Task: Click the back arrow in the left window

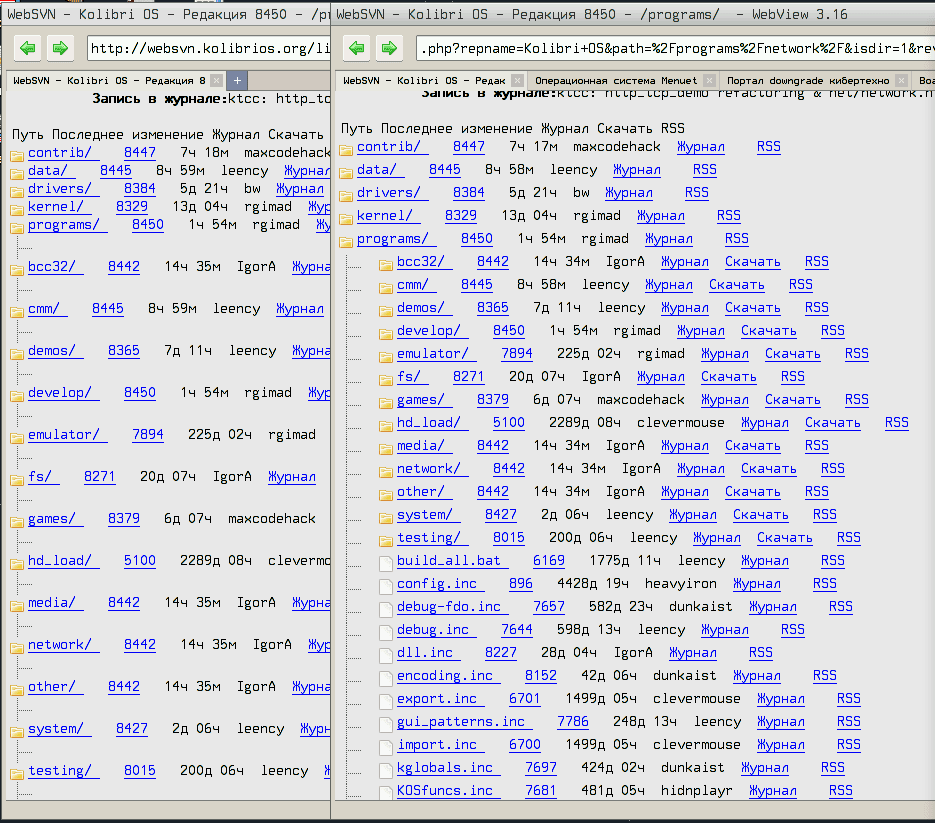Action: click(28, 48)
